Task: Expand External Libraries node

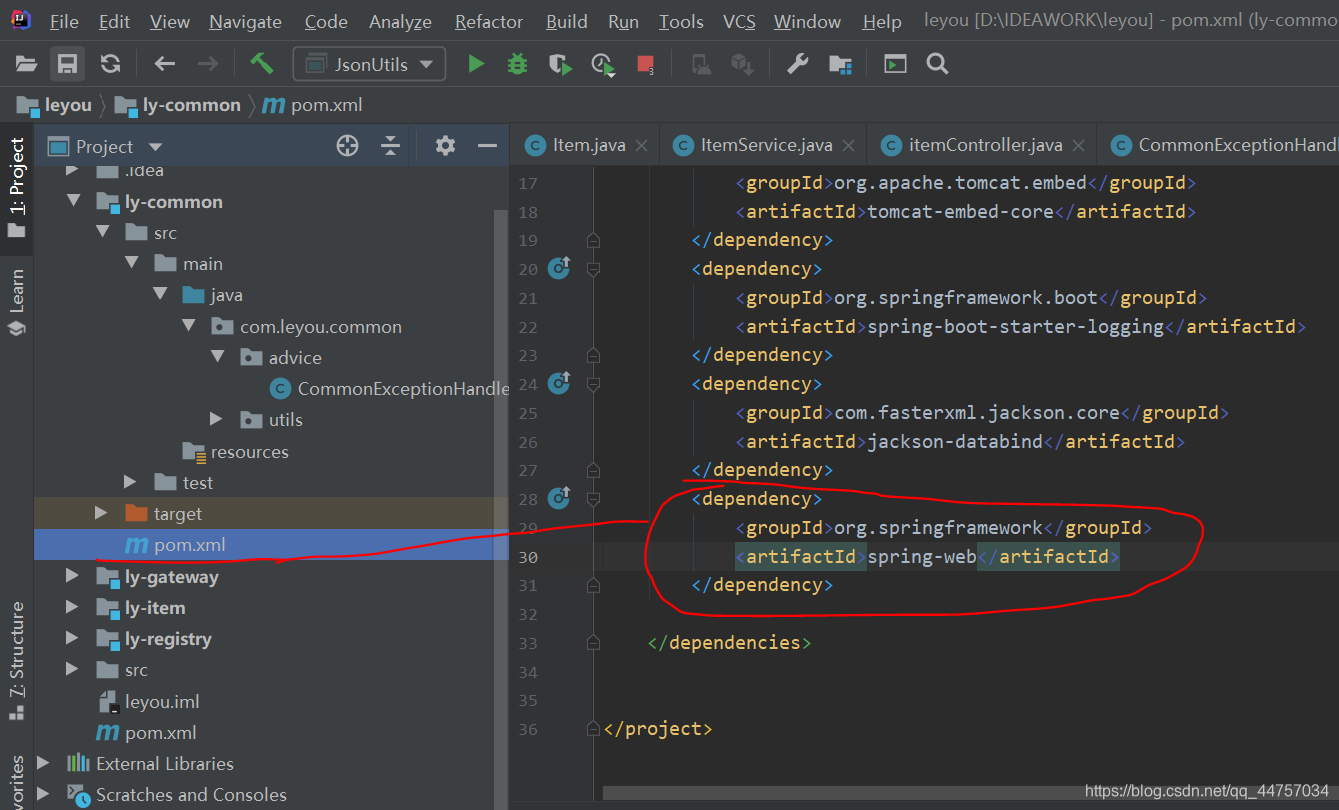Action: point(43,763)
